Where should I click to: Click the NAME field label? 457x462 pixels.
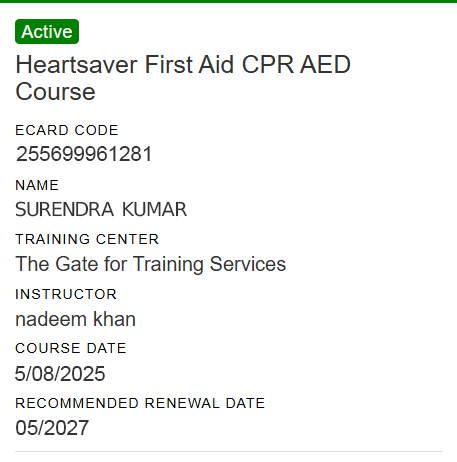37,185
